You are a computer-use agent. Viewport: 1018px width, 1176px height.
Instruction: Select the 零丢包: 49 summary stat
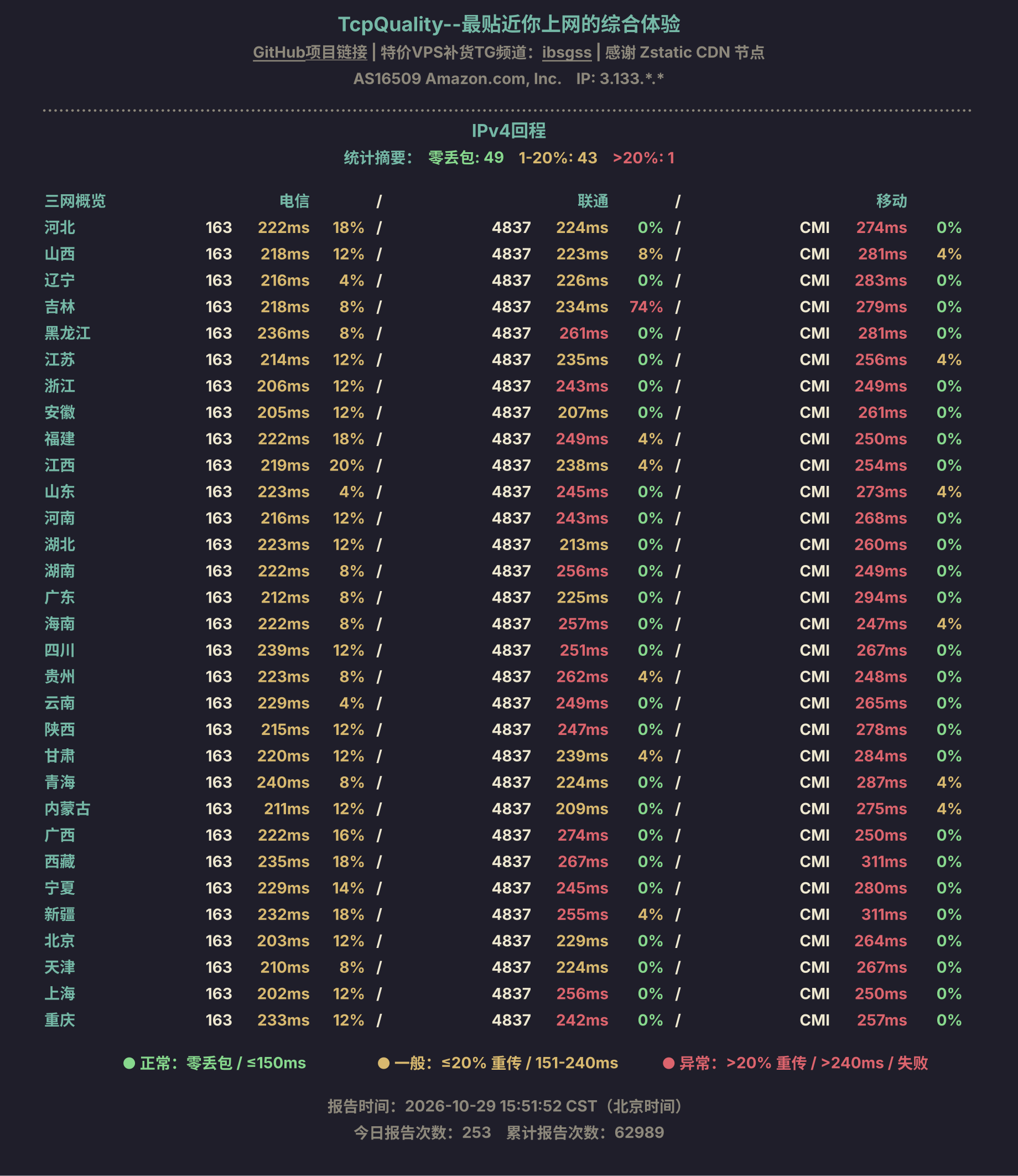pyautogui.click(x=466, y=157)
